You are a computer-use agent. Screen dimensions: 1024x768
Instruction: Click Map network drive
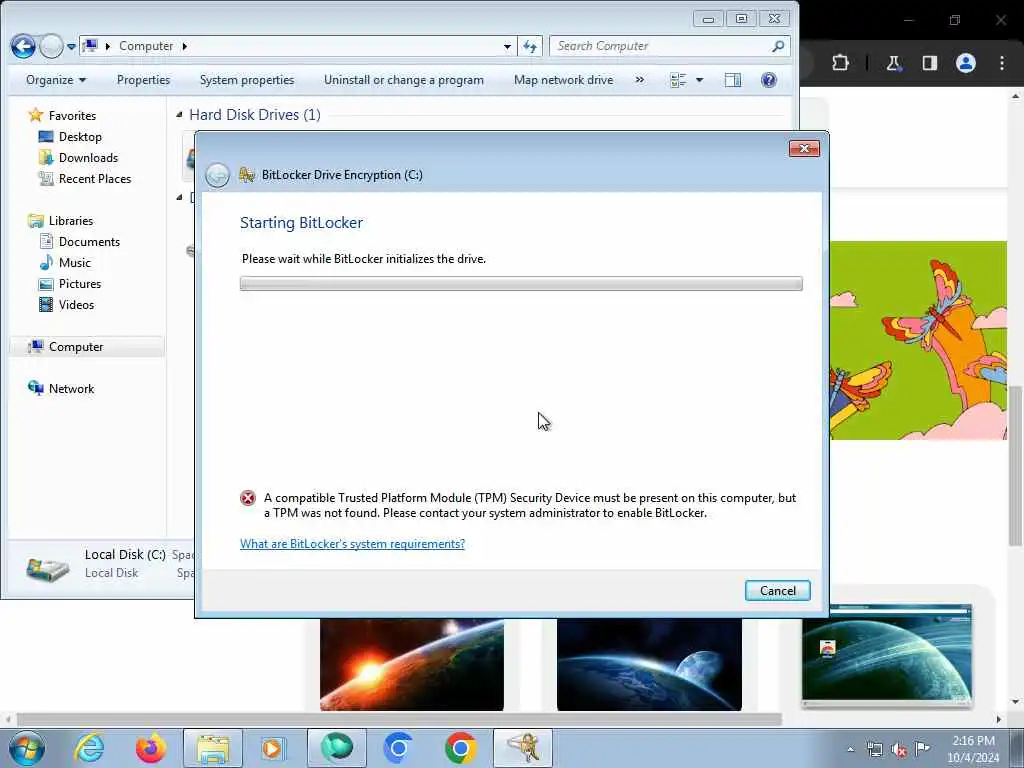pos(563,80)
